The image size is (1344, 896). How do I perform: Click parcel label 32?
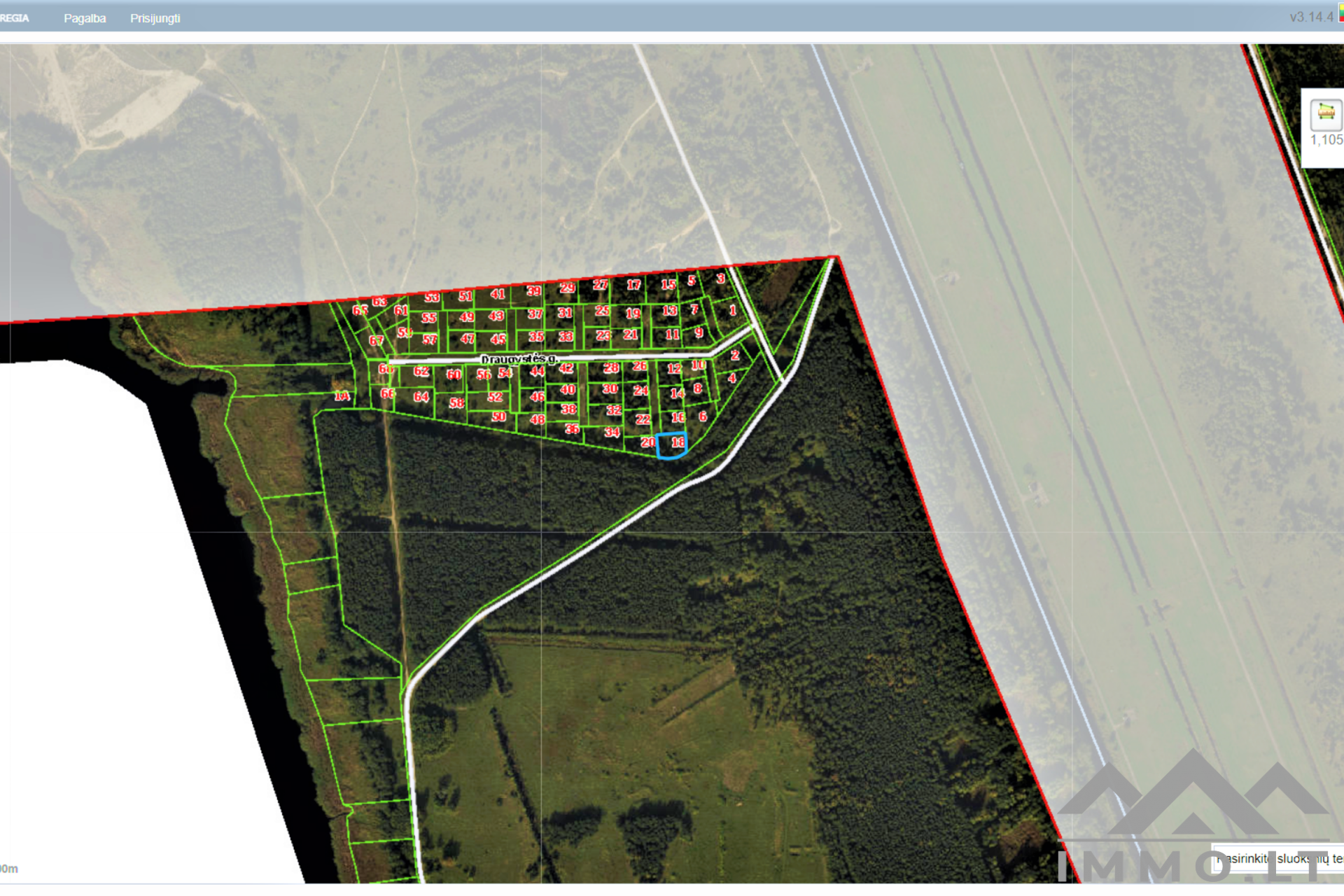coord(614,410)
